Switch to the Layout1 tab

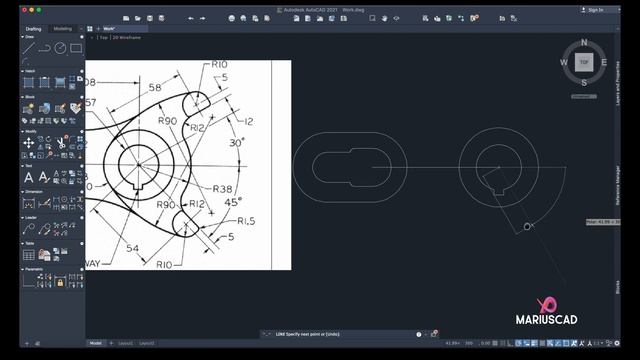click(125, 343)
